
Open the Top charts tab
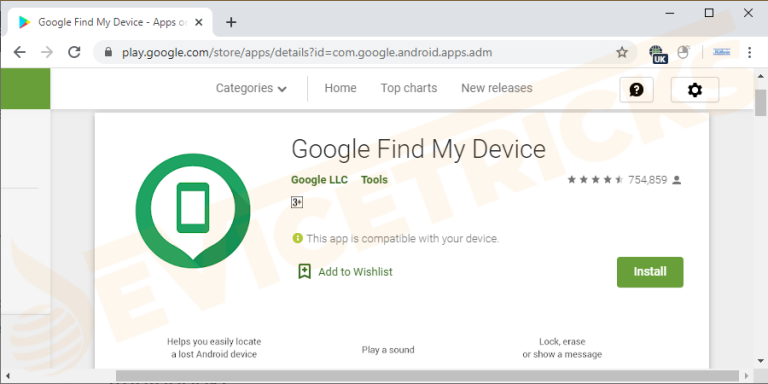point(409,88)
